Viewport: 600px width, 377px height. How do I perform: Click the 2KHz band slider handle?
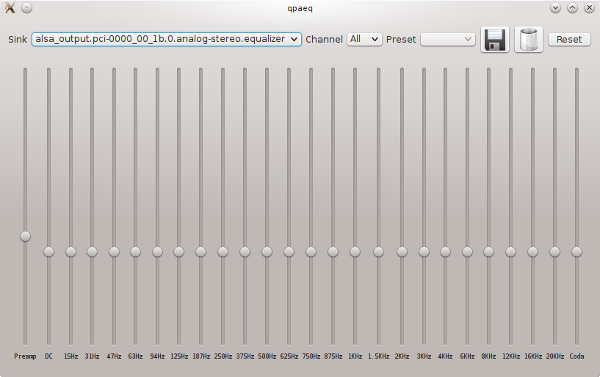point(402,252)
